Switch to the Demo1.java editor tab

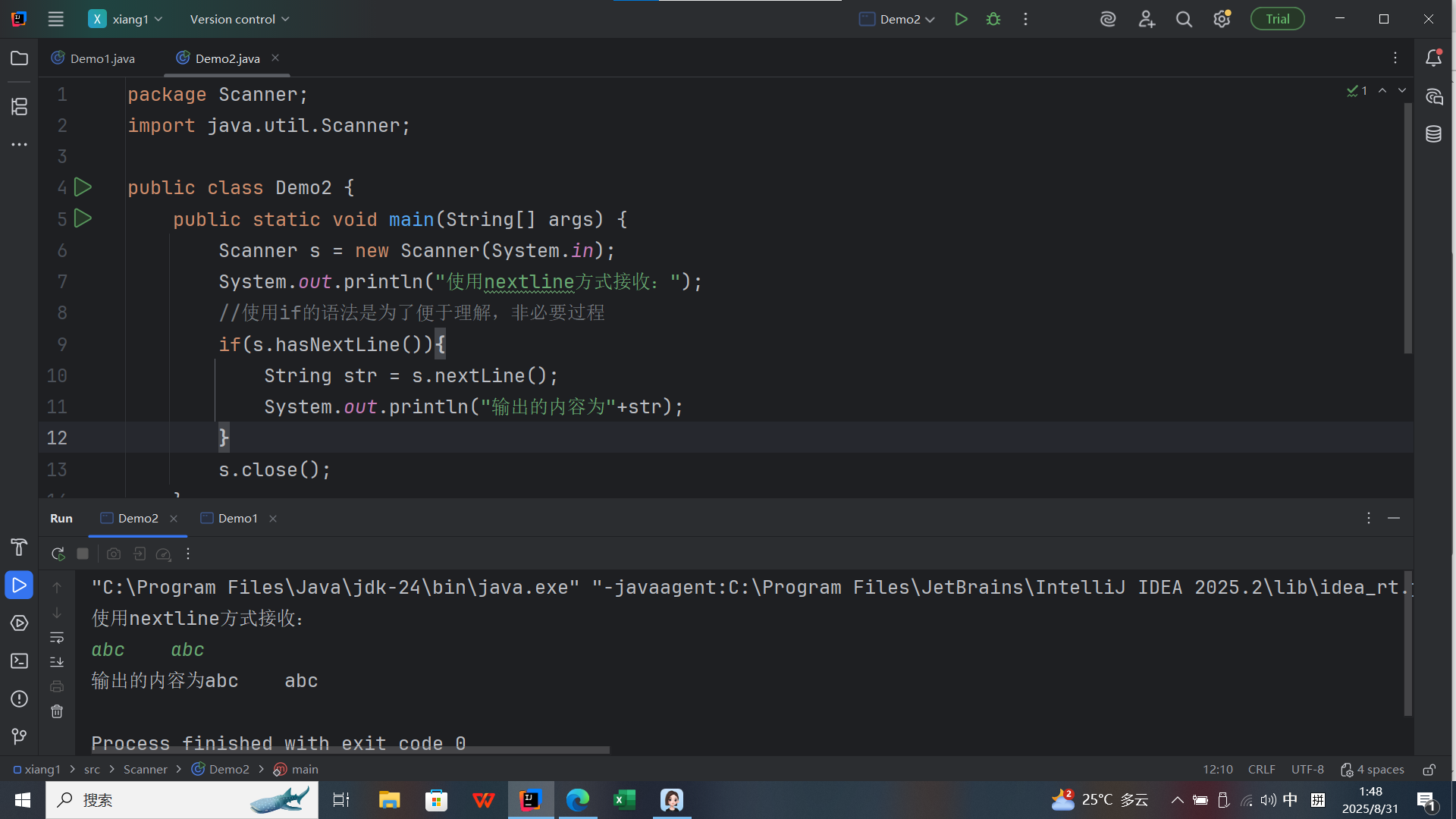pos(102,58)
